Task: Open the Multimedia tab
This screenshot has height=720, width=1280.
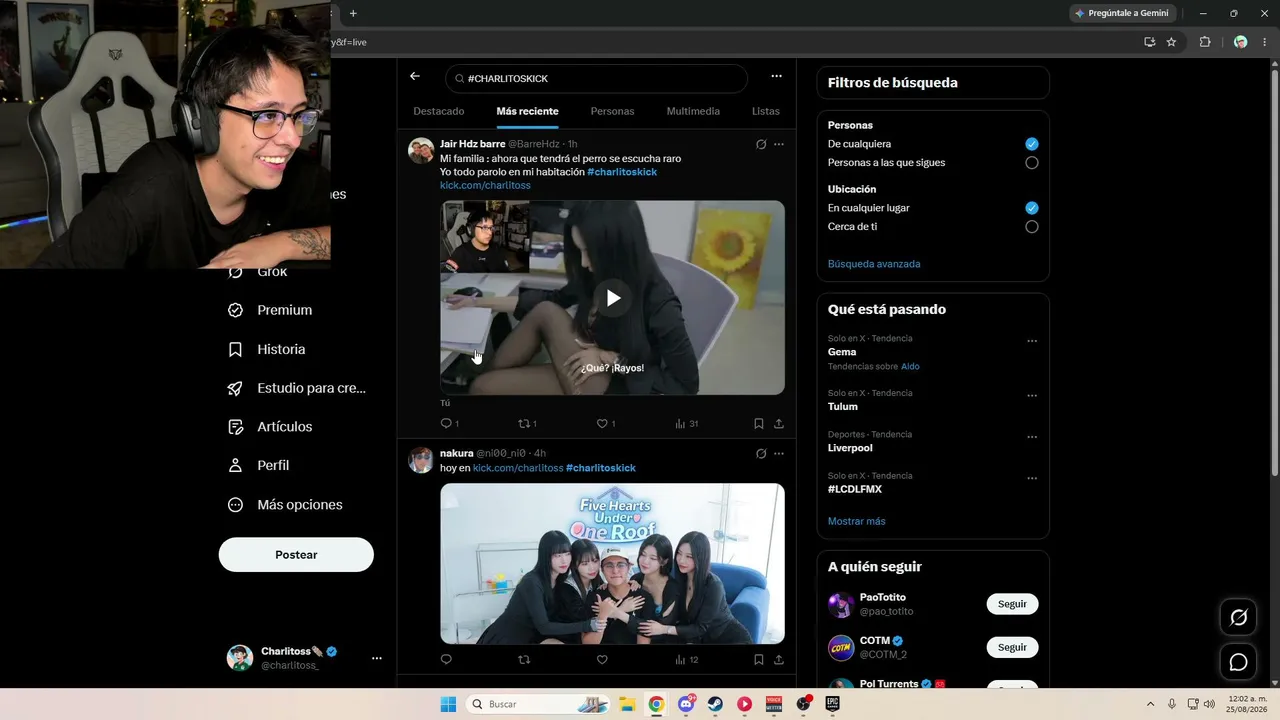Action: pos(693,111)
